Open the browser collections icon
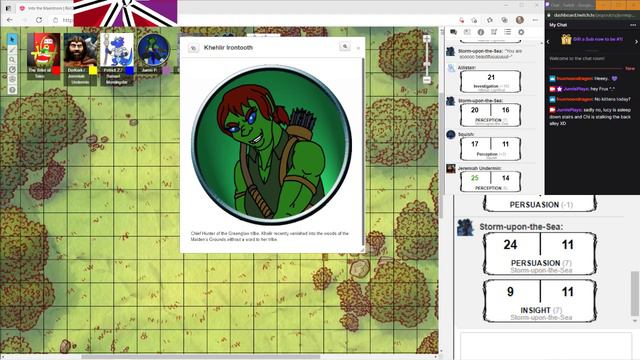 tap(505, 20)
